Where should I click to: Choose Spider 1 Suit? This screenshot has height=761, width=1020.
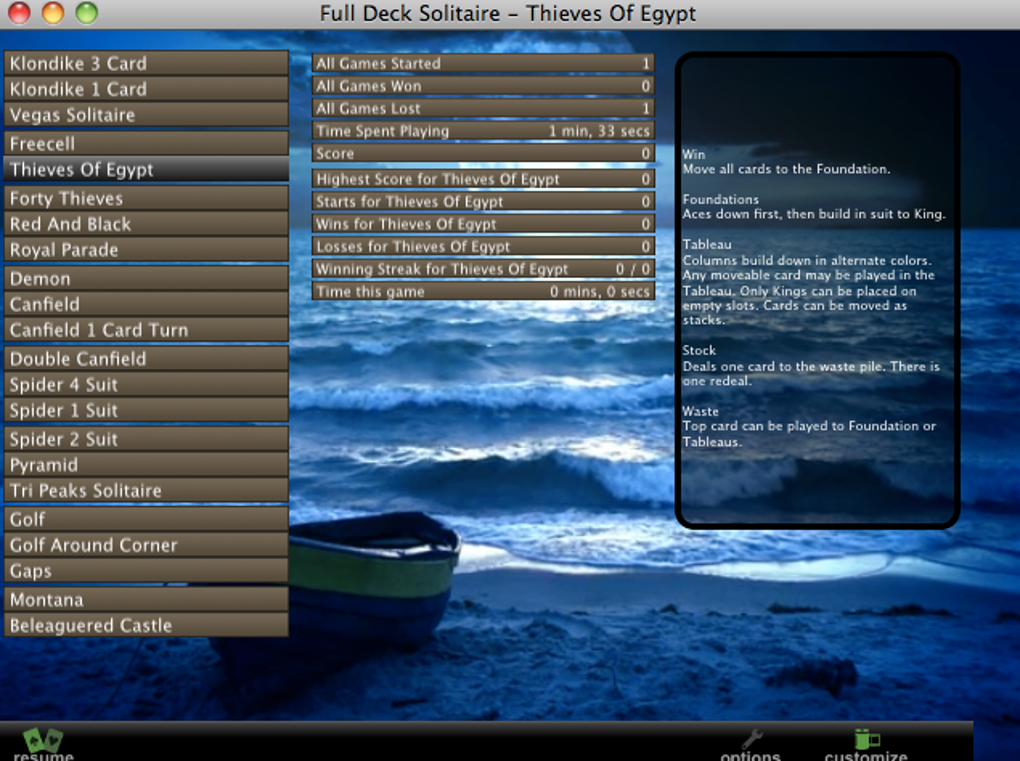point(146,410)
